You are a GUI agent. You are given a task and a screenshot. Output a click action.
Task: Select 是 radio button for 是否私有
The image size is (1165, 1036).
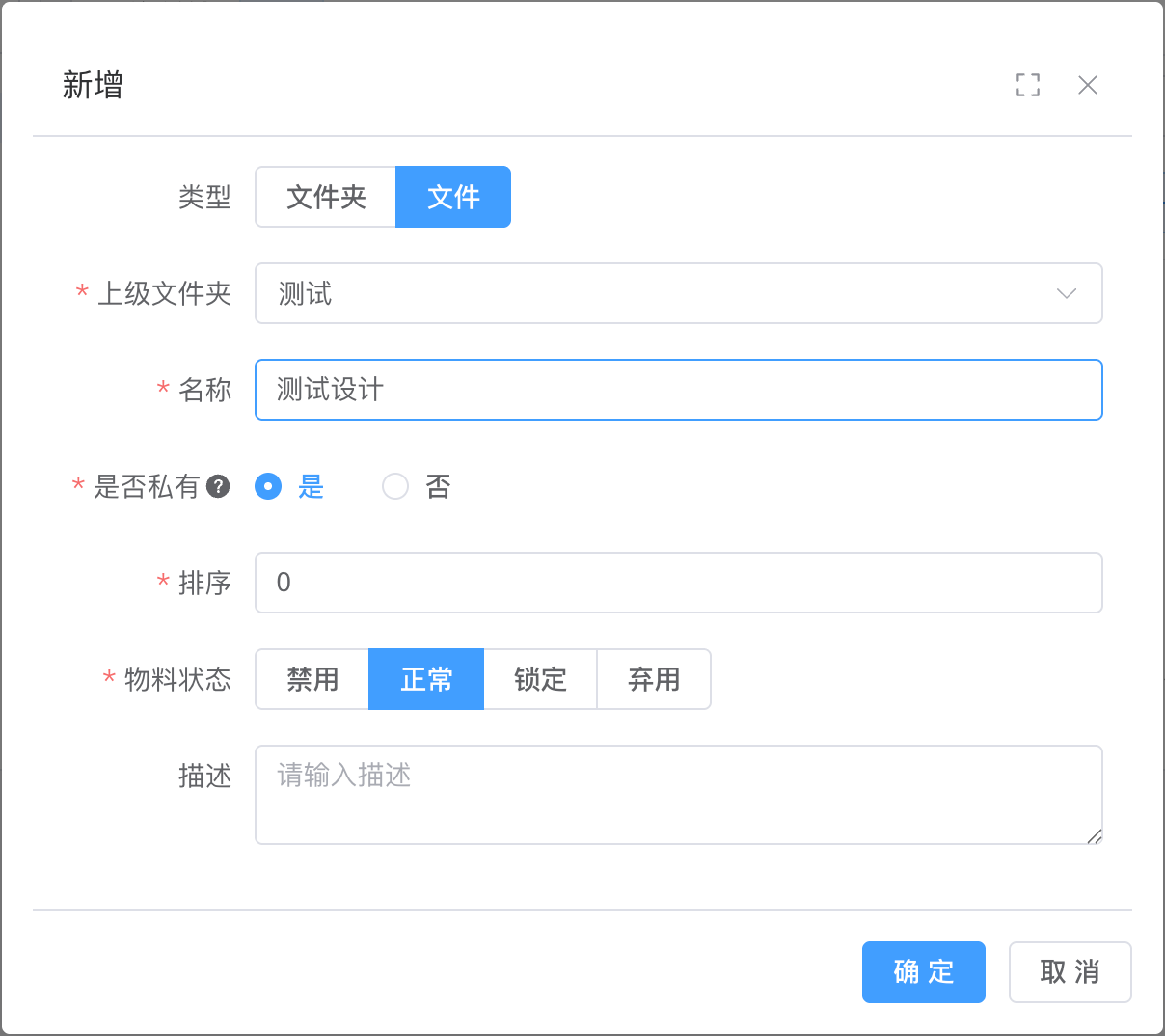268,486
